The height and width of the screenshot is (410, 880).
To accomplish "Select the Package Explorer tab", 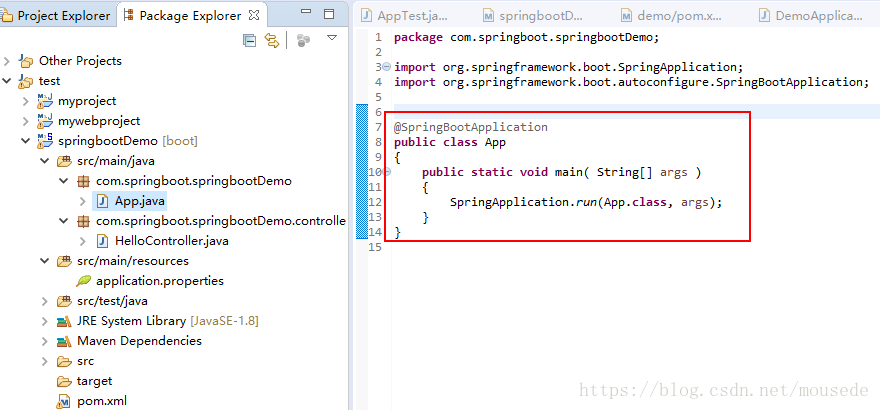I will point(191,16).
